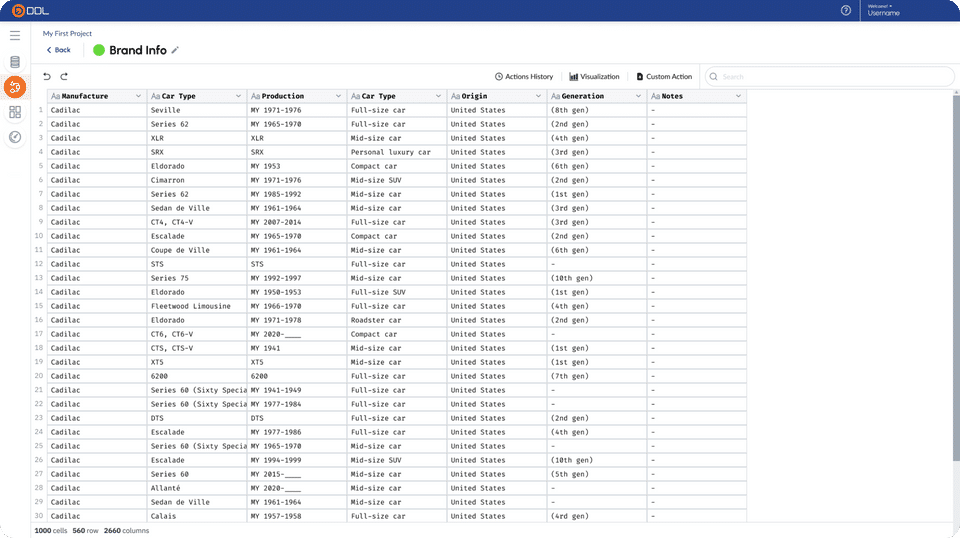
Task: Select the (7th gen) generation cell
Action: 597,376
